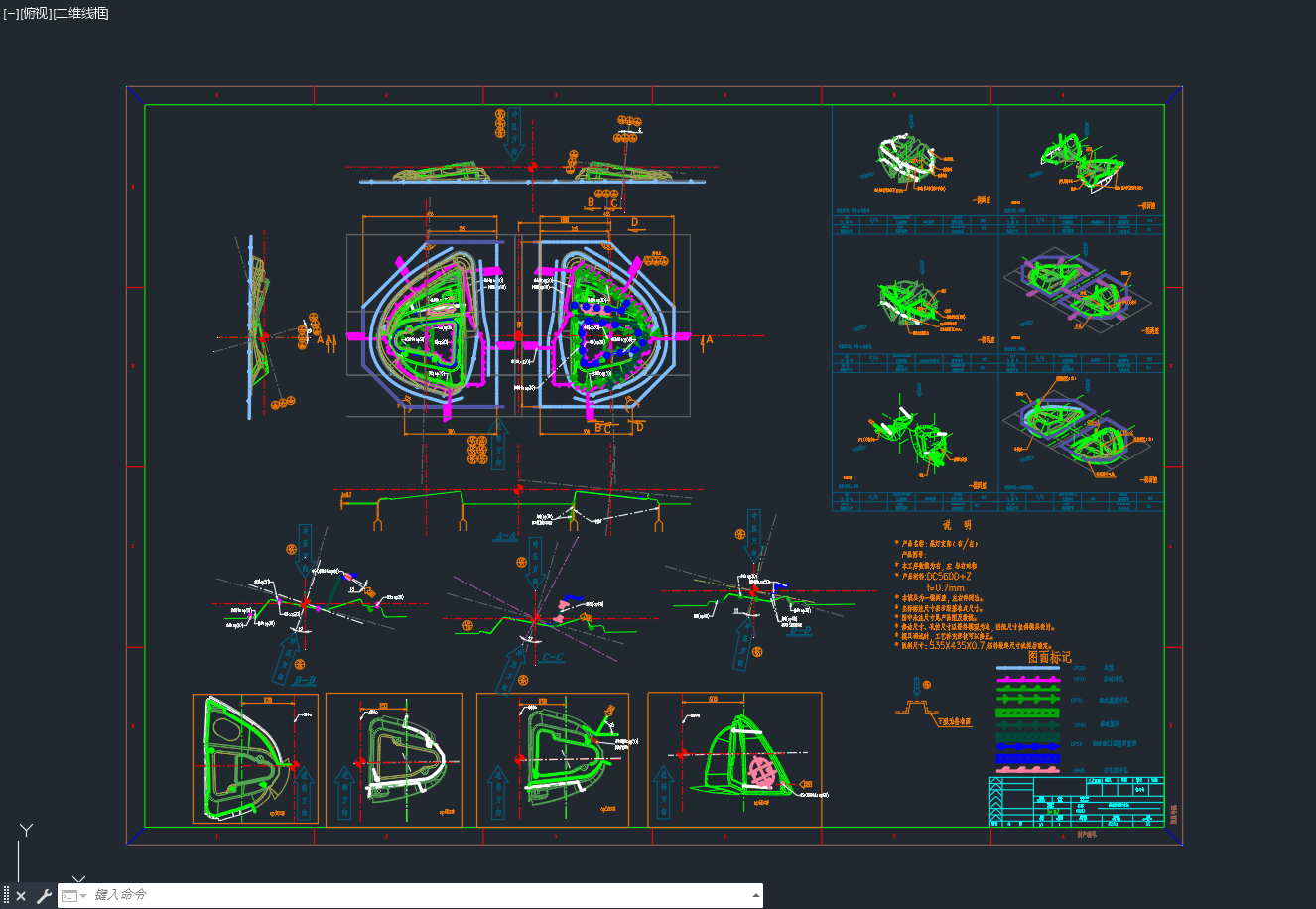This screenshot has height=909, width=1316.
Task: Select the C-C section label
Action: pos(553,657)
